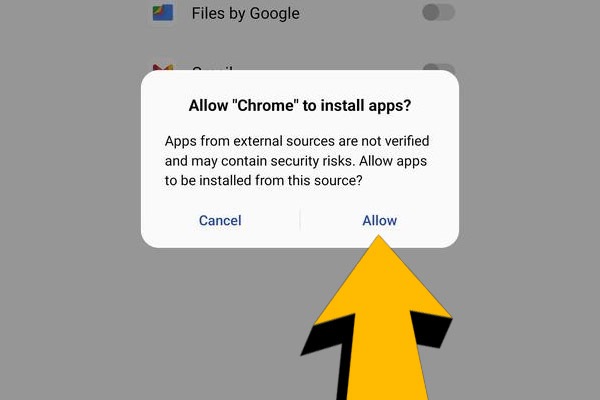600x400 pixels.
Task: Toggle the Gmail install permission switch
Action: point(439,67)
